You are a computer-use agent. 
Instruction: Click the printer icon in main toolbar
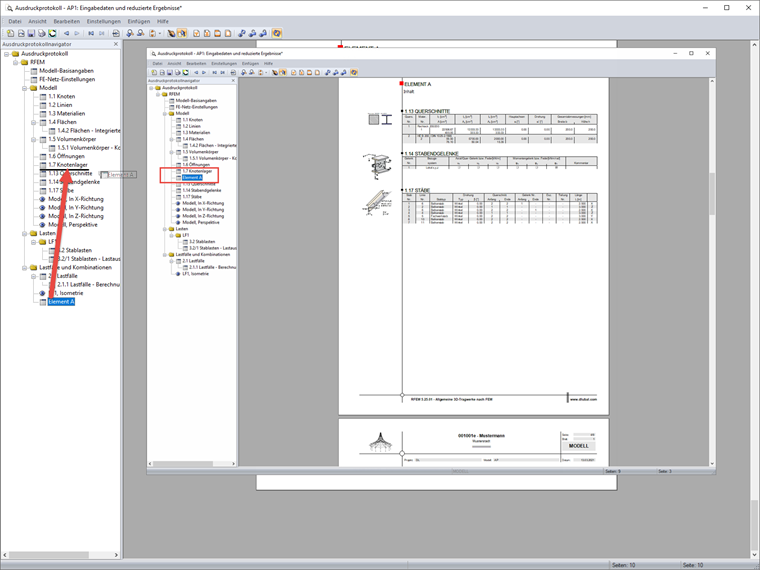pyautogui.click(x=42, y=33)
